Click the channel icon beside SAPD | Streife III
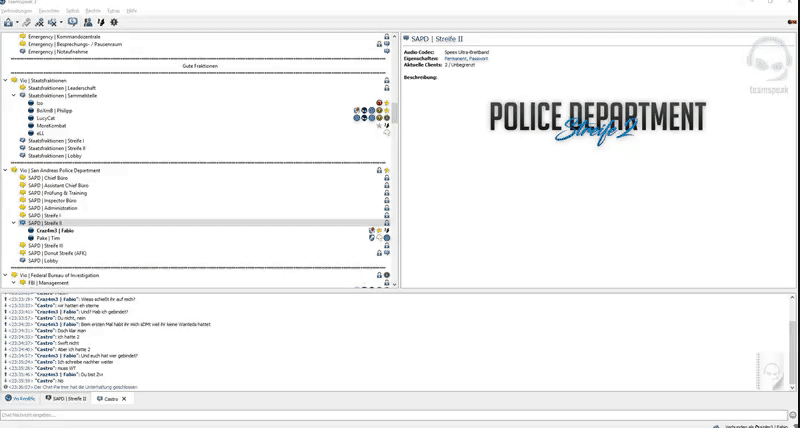 click(22, 245)
